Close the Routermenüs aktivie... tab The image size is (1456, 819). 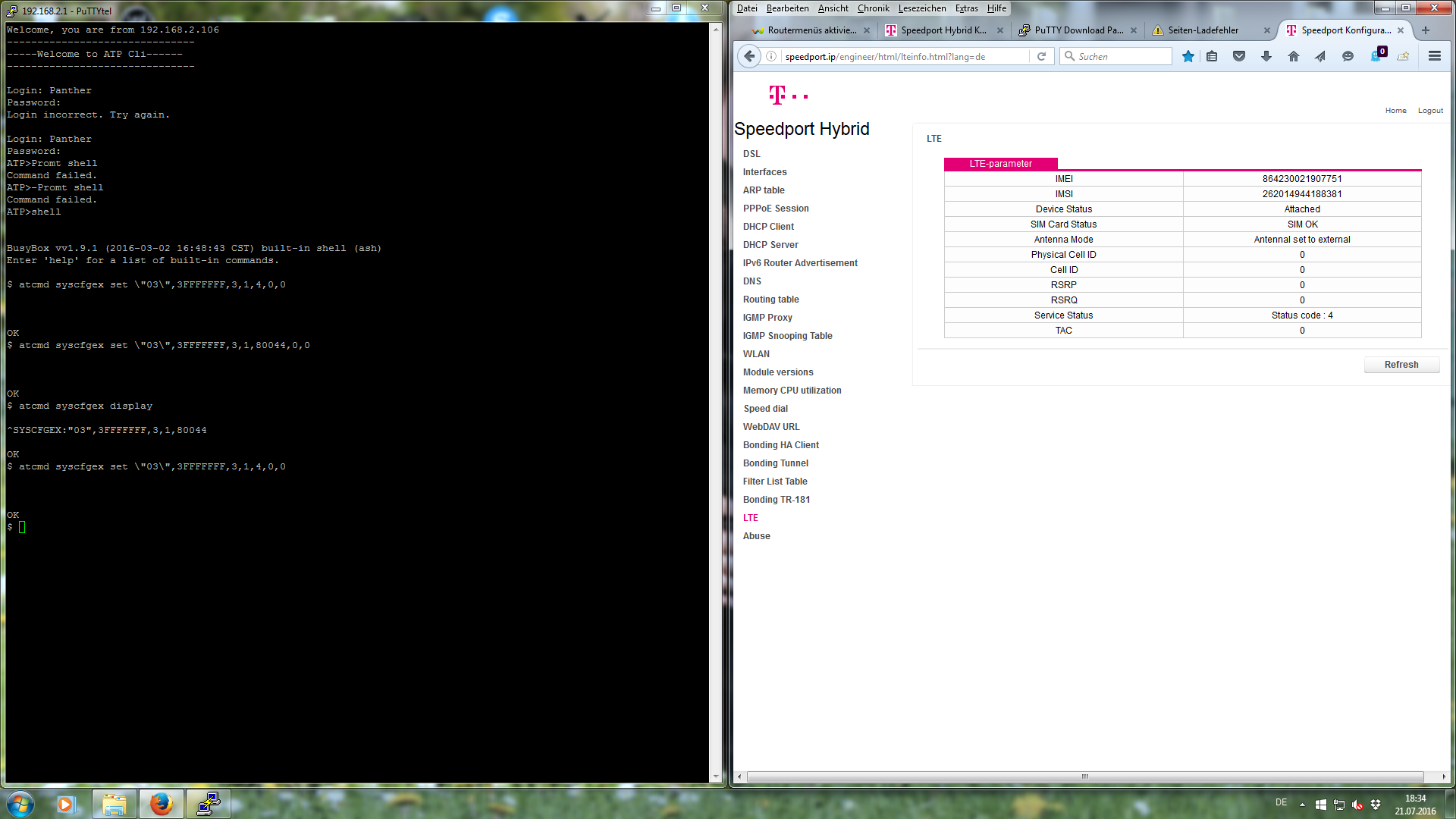(867, 30)
